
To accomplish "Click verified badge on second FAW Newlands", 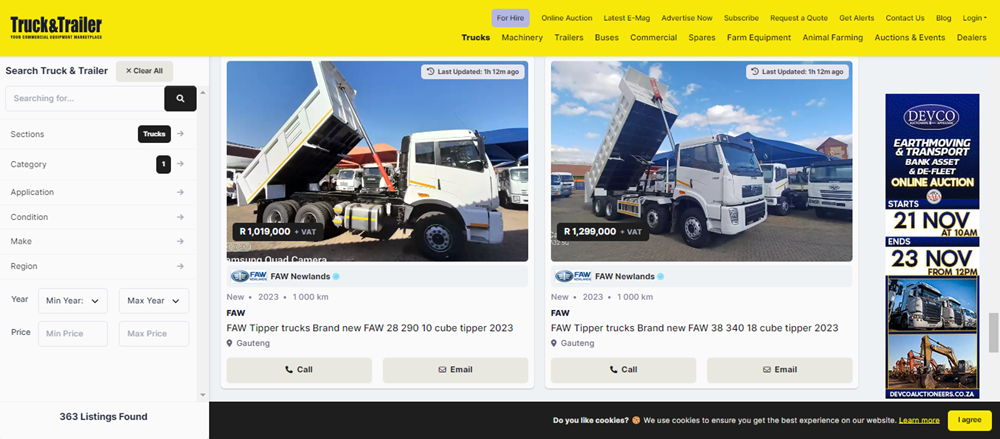I will (661, 276).
